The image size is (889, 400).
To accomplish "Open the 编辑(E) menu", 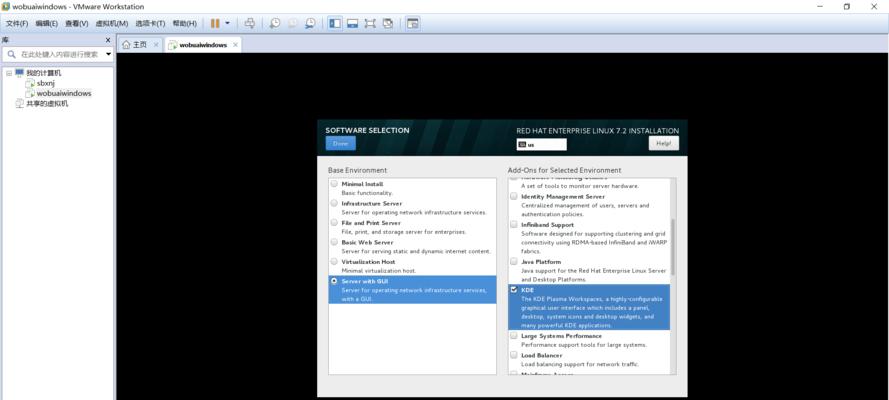I will 46,23.
